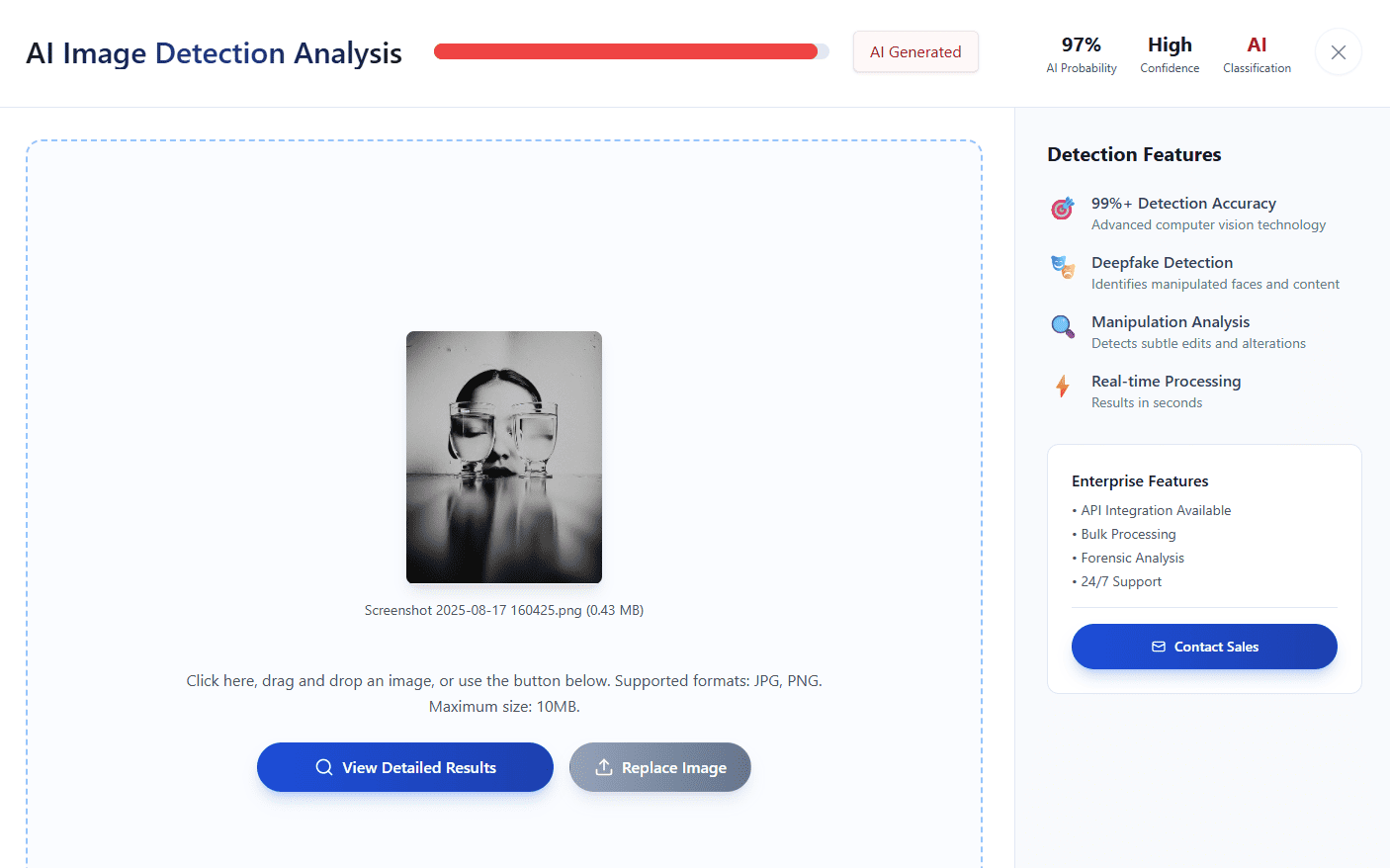
Task: Click the uploaded black-and-white image thumbnail
Action: coord(504,457)
